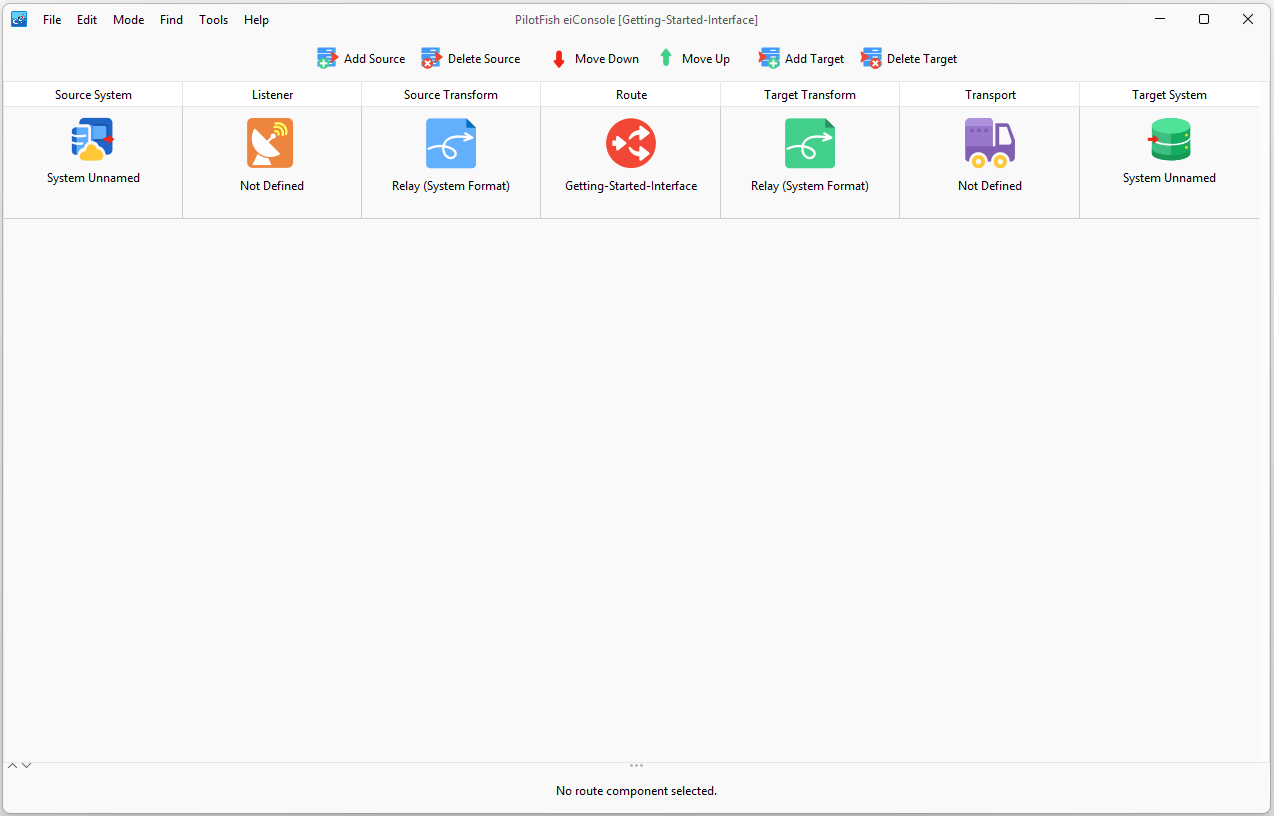Click the Source System database icon

tap(93, 140)
